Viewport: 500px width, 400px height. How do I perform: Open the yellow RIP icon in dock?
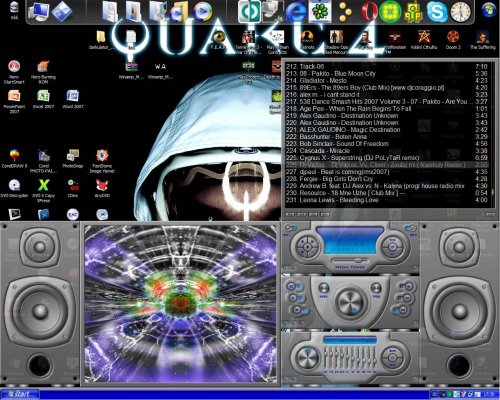point(413,12)
